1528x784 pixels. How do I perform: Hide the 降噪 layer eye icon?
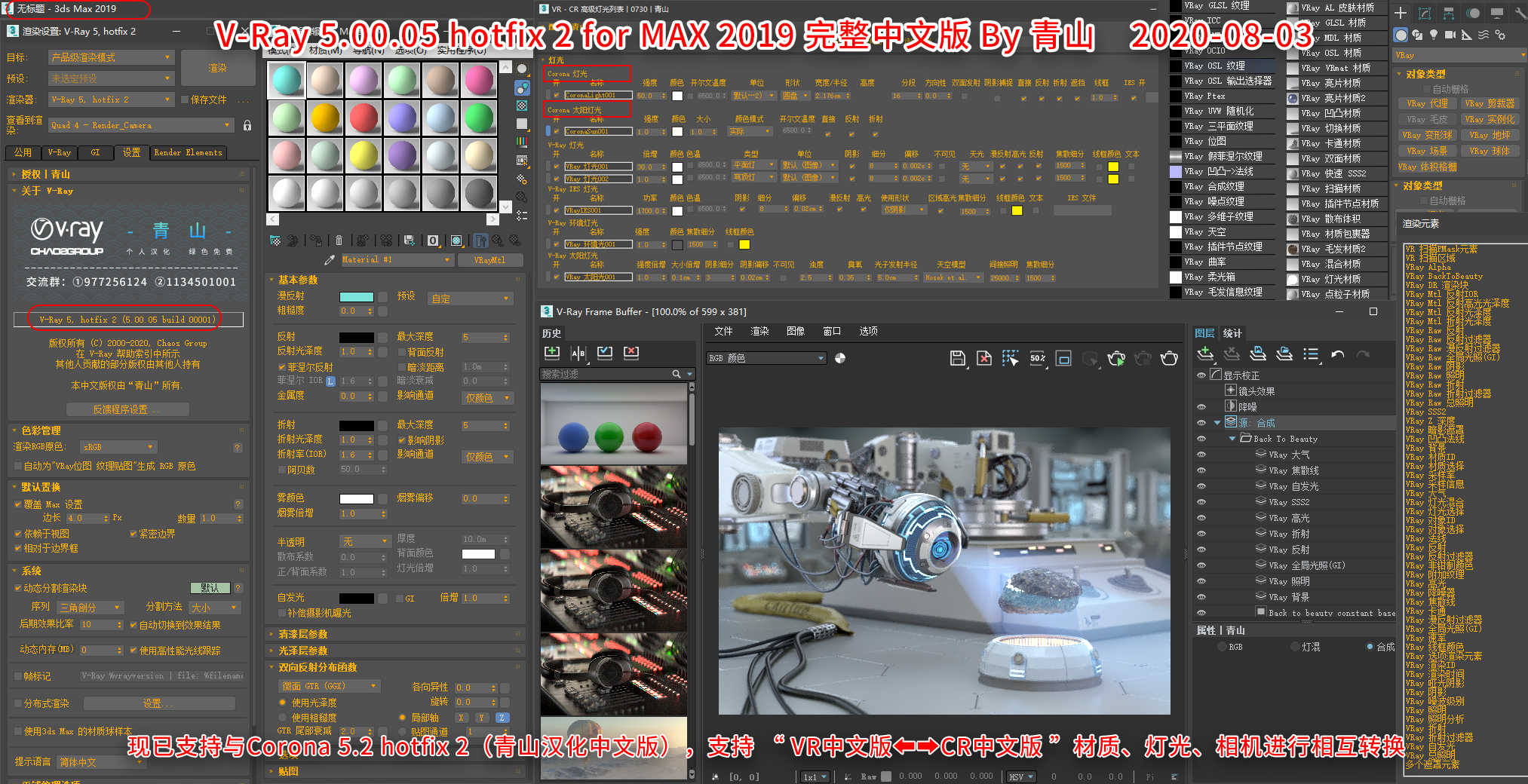(x=1201, y=407)
